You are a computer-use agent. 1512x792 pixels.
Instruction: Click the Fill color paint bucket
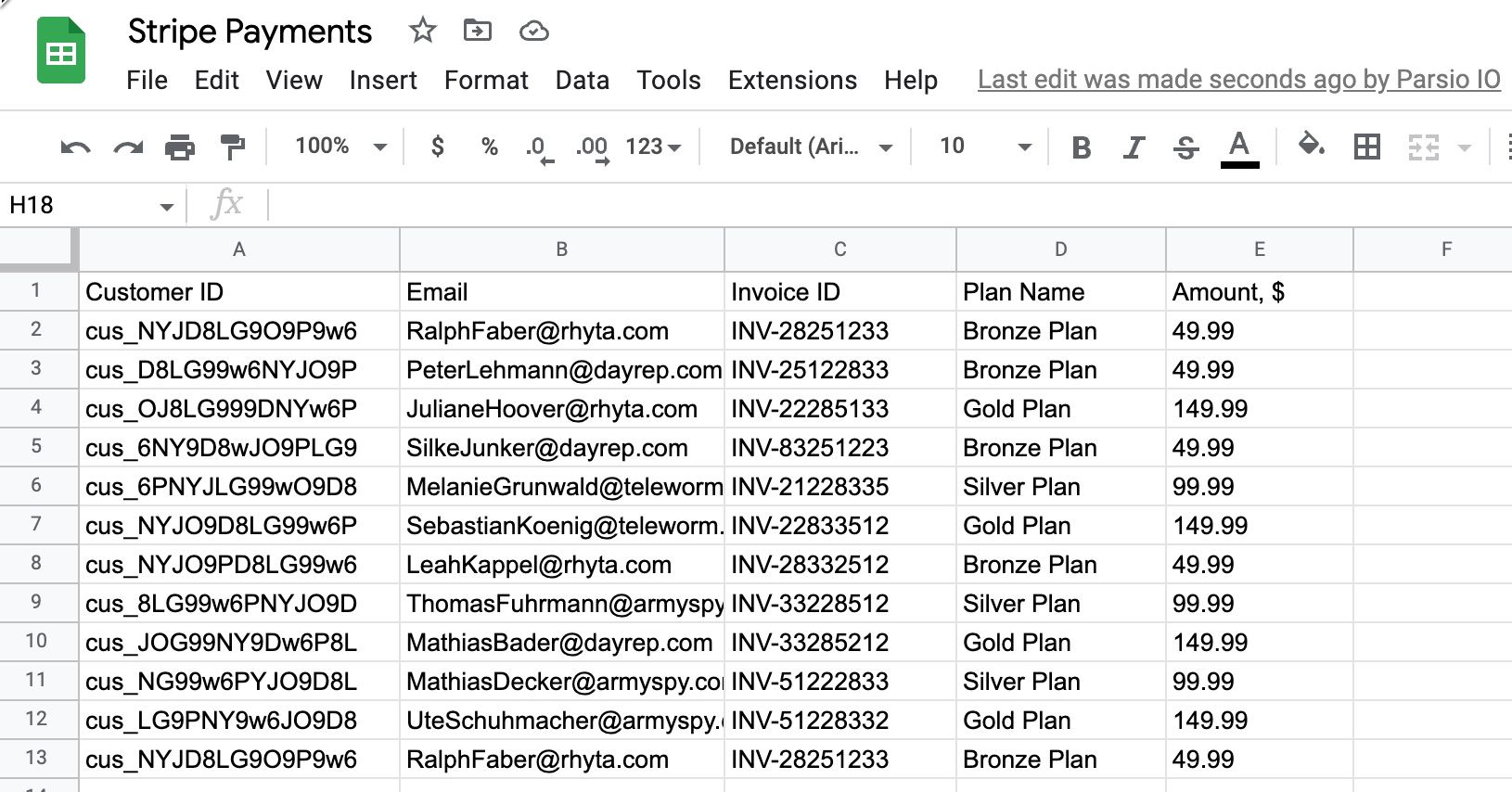coord(1310,146)
